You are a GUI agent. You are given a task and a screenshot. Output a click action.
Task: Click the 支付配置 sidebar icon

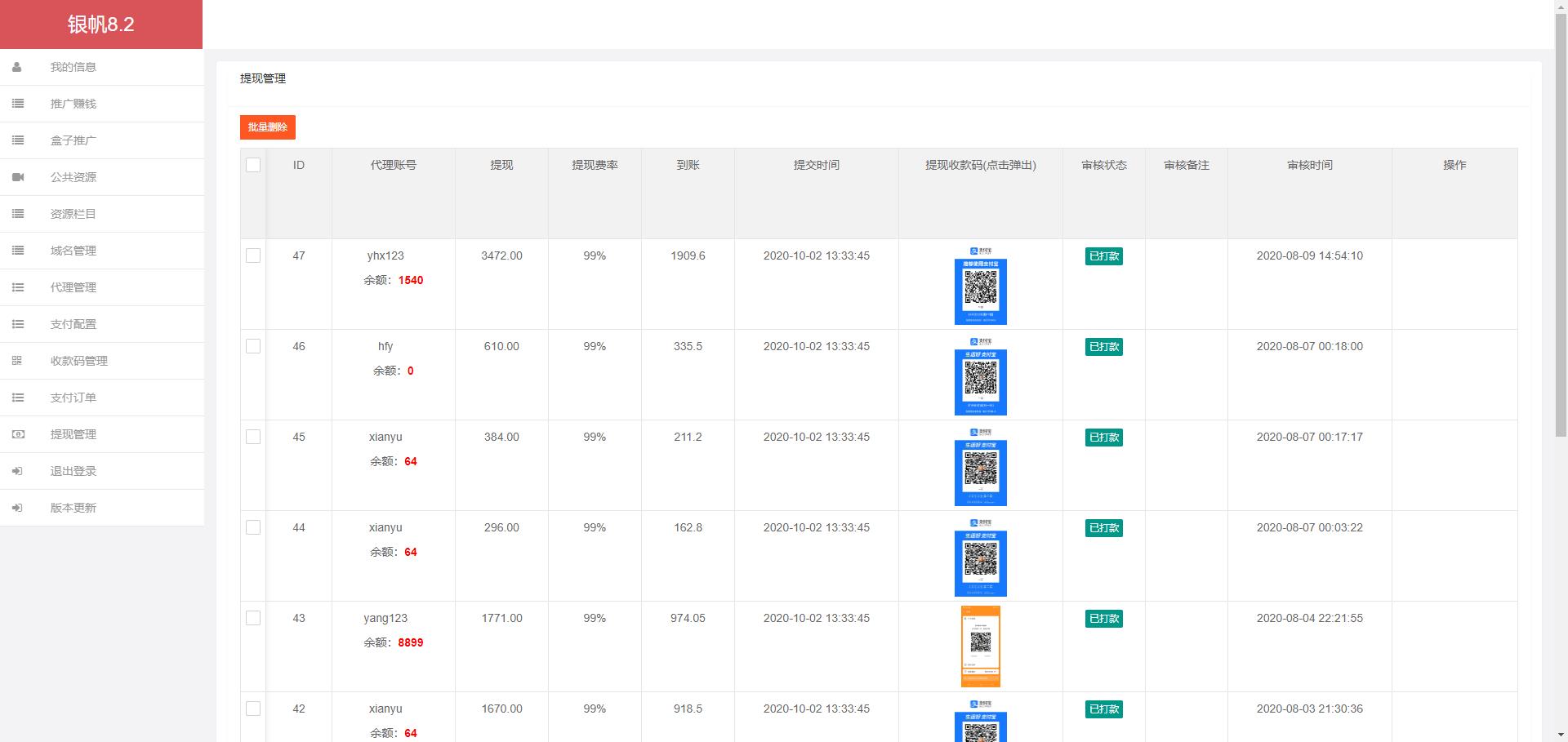17,324
